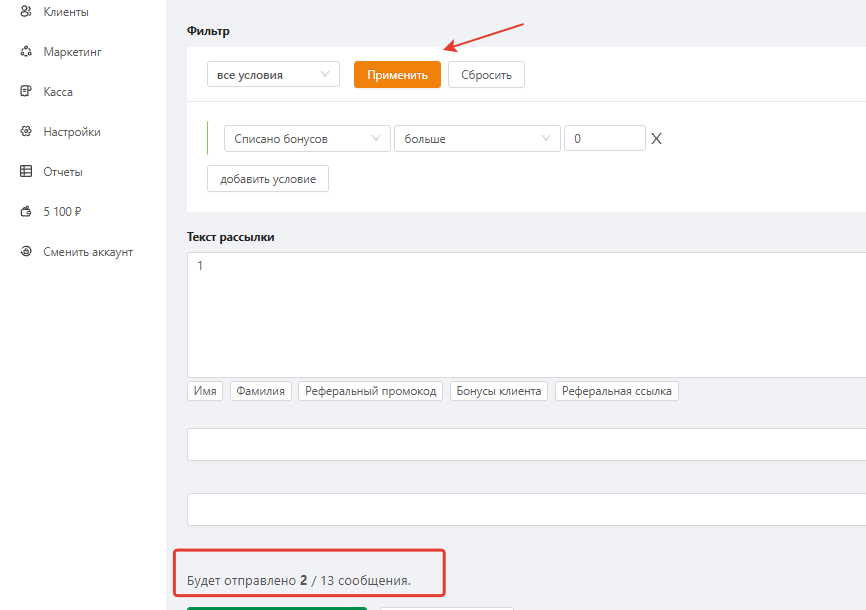Go to the Касса menu section
The image size is (866, 610).
click(58, 92)
